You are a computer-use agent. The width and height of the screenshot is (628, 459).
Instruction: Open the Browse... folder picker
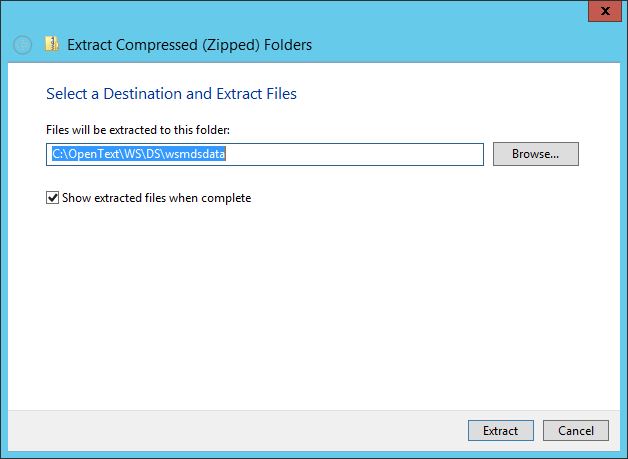[x=535, y=154]
